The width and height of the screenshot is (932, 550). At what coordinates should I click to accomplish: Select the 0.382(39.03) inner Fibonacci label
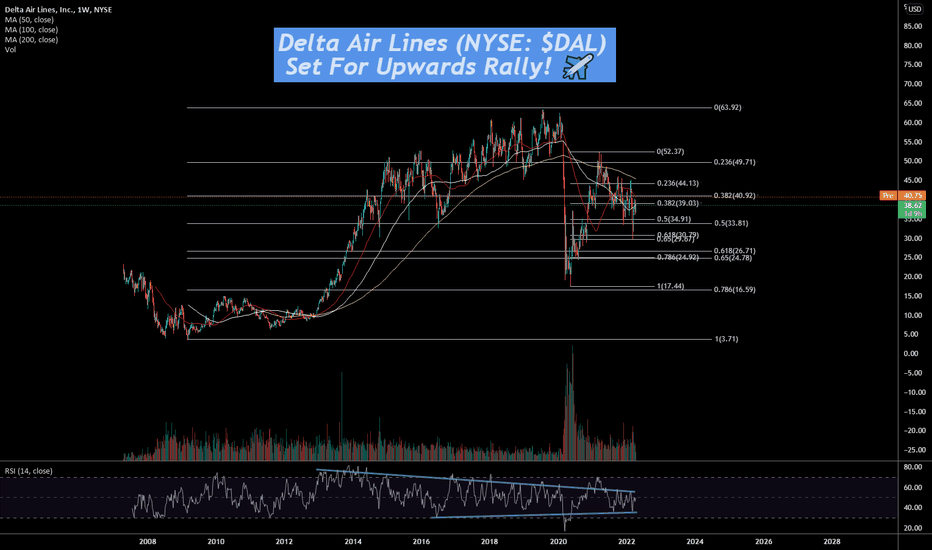coord(678,203)
